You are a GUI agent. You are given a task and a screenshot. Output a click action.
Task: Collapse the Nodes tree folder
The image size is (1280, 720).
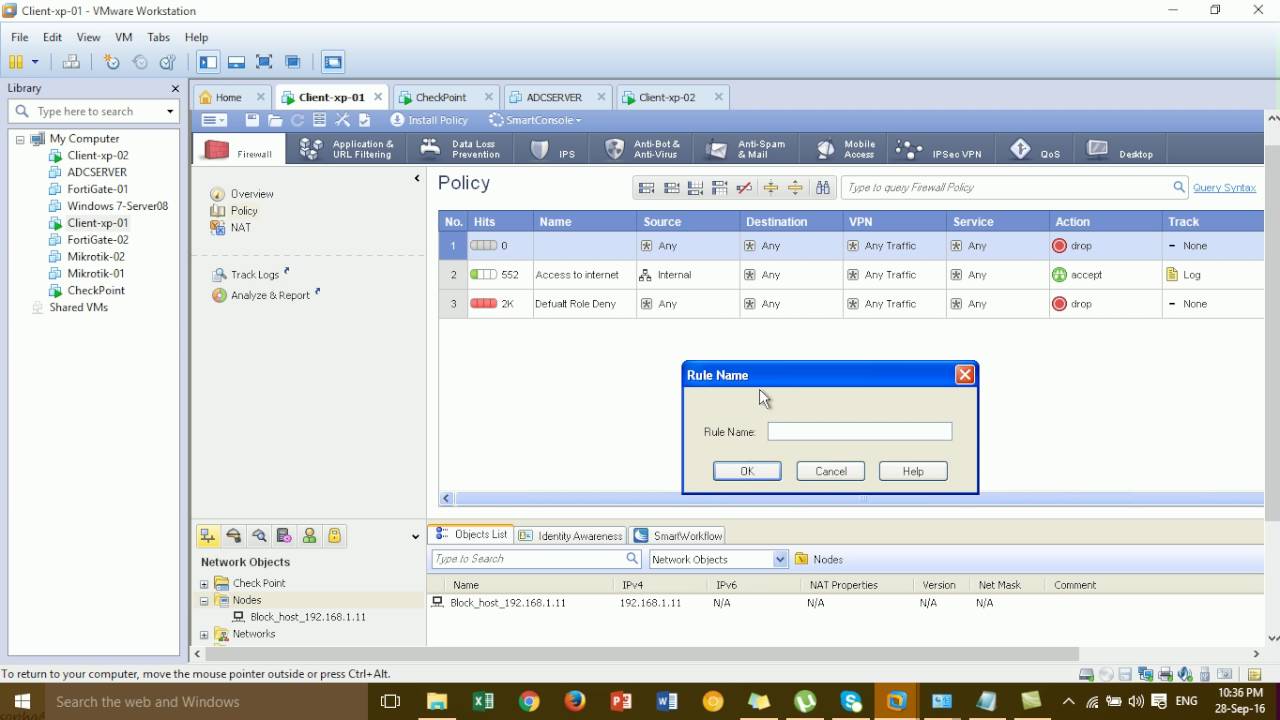click(x=204, y=601)
